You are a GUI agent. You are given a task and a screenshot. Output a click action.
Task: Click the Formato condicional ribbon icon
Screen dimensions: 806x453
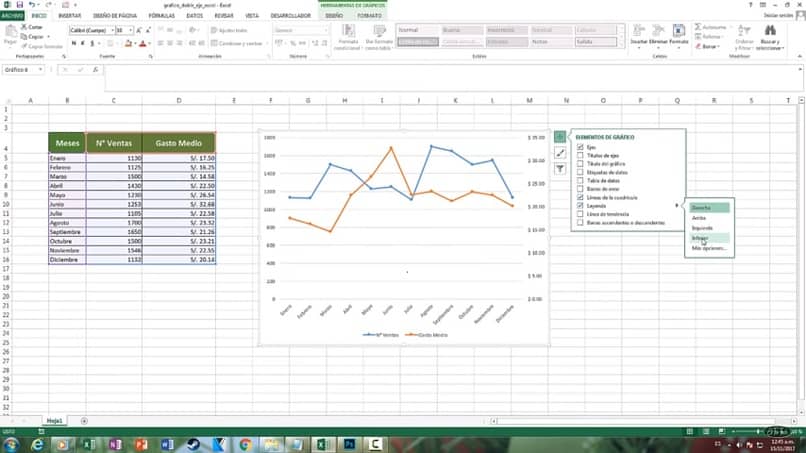coord(348,31)
